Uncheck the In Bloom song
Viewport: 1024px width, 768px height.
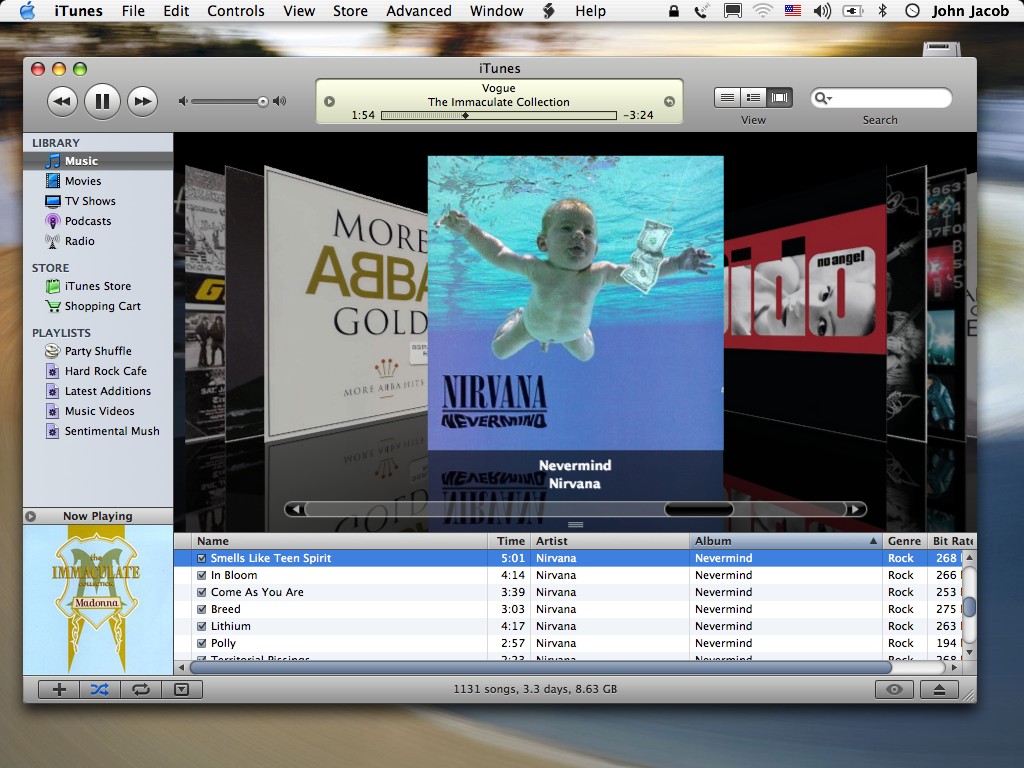click(x=202, y=575)
